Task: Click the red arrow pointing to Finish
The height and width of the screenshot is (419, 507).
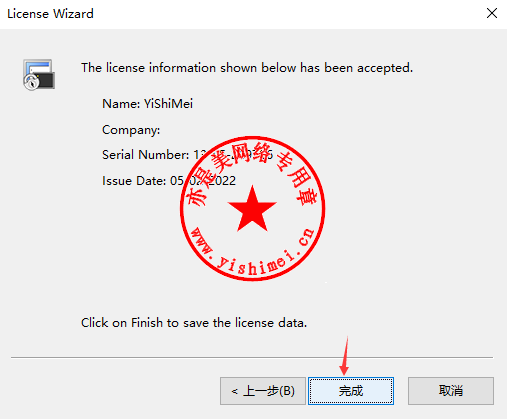Action: pos(345,355)
